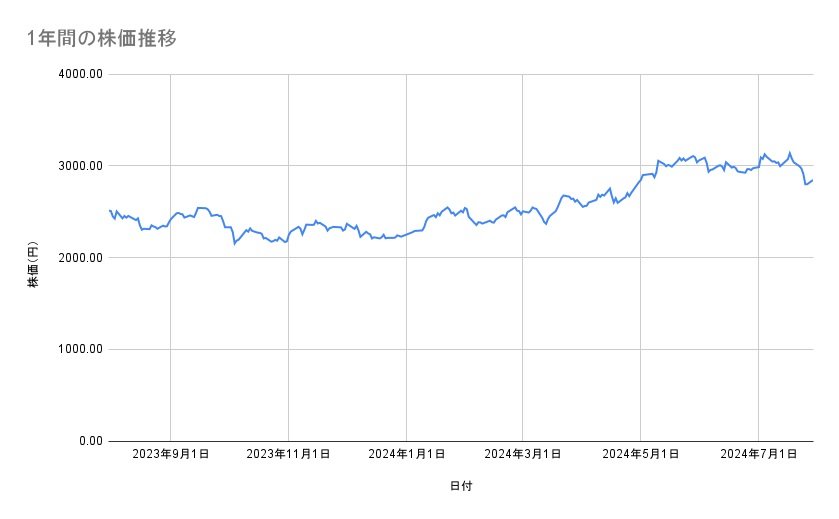Click the blue line's peak after 2024年7月1日
839x519 pixels.
coord(790,153)
